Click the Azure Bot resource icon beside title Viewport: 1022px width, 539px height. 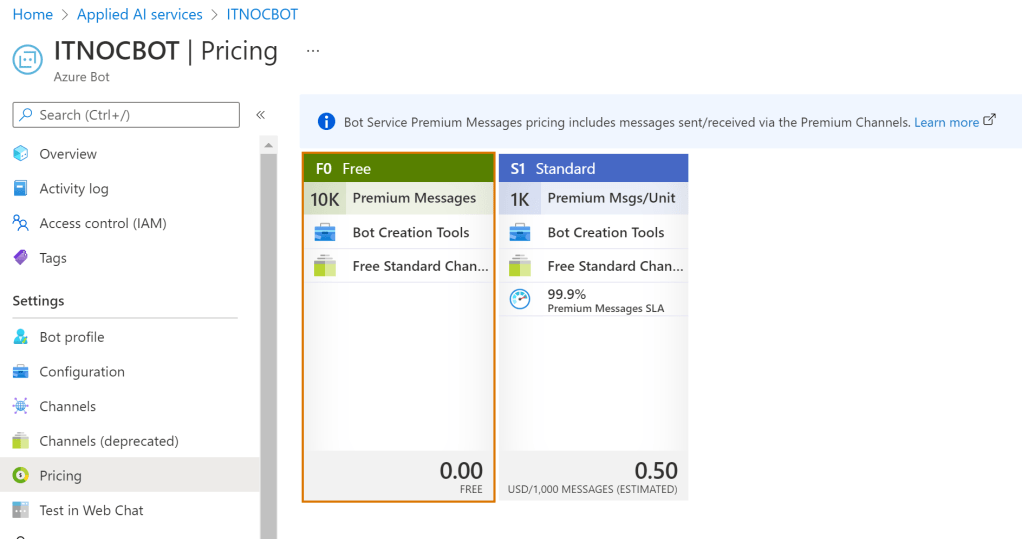(27, 59)
